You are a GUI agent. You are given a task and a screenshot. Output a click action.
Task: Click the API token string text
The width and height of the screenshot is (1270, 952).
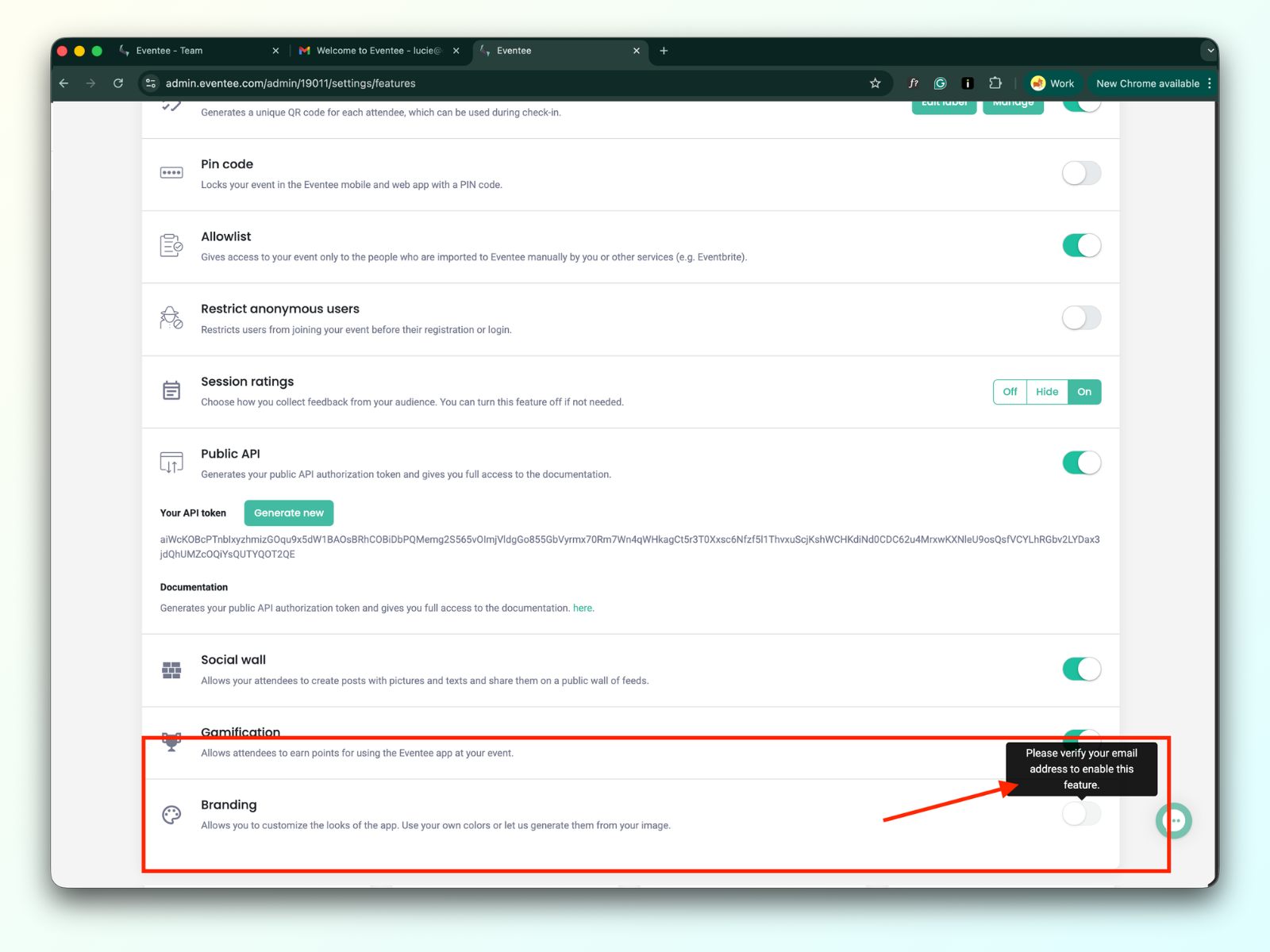(630, 547)
